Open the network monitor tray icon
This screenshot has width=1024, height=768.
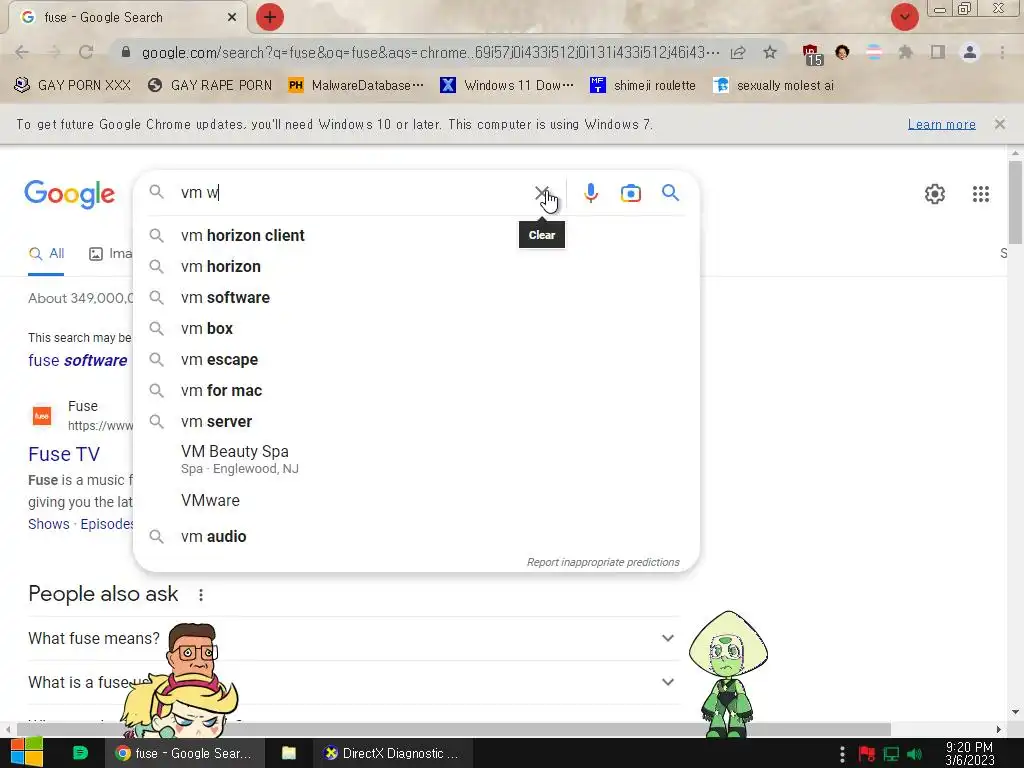[891, 754]
